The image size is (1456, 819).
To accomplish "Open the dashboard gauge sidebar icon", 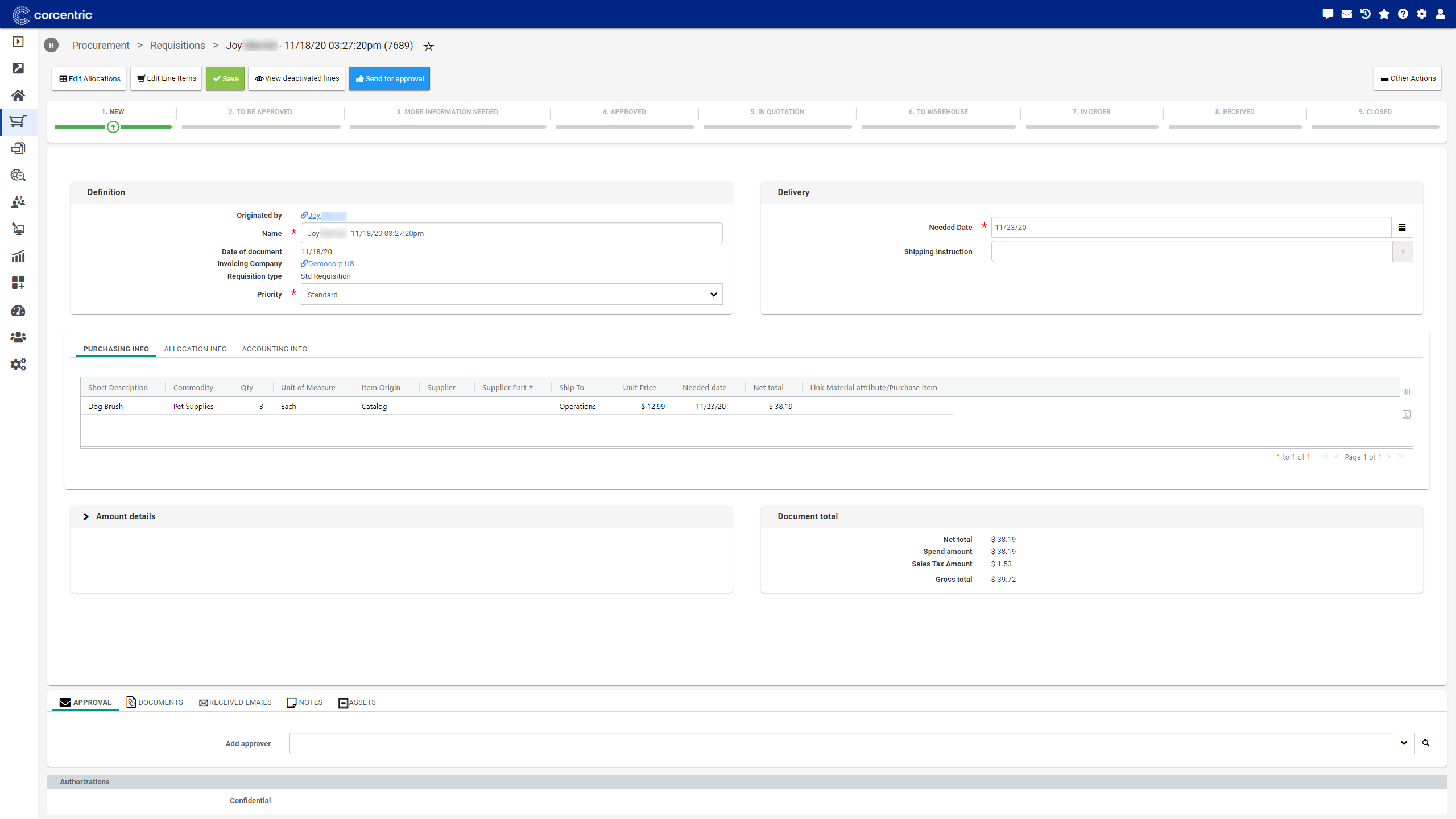I will (x=18, y=311).
